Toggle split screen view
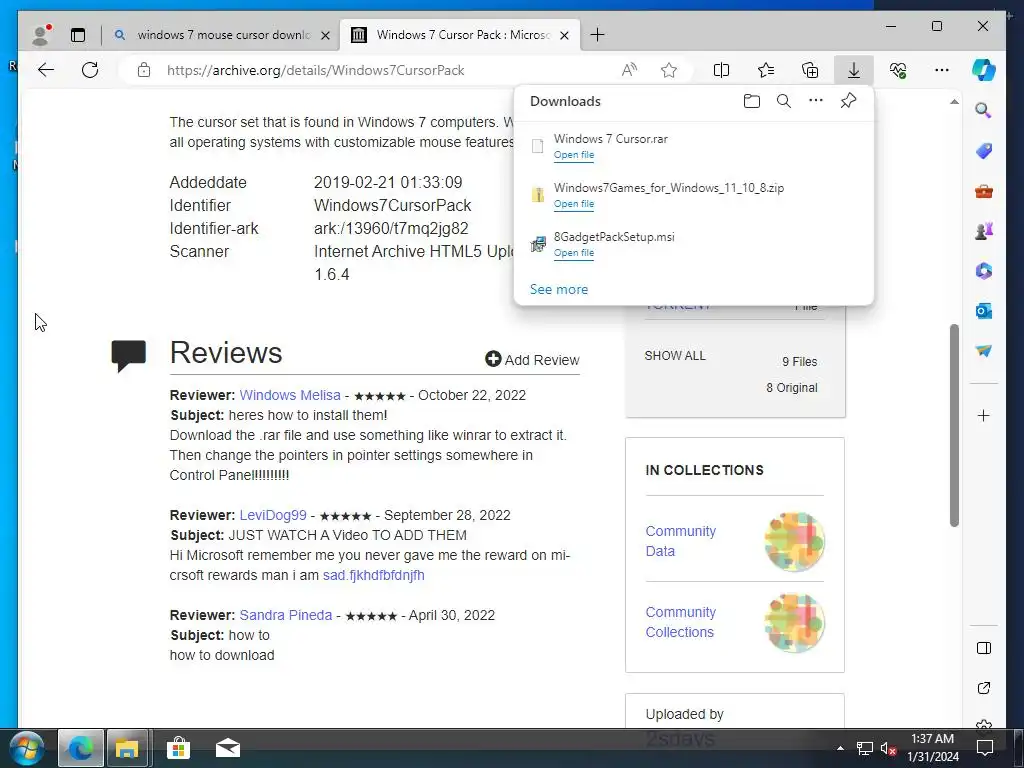 coord(721,70)
